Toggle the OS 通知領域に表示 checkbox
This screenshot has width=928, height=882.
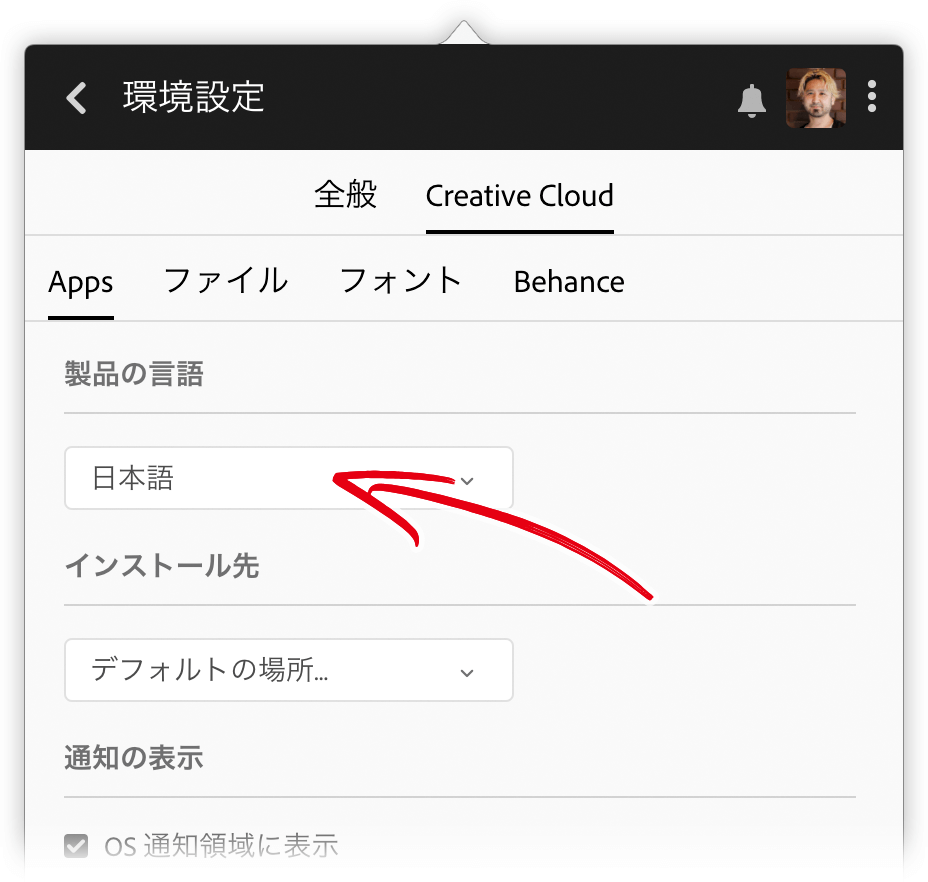(x=76, y=846)
